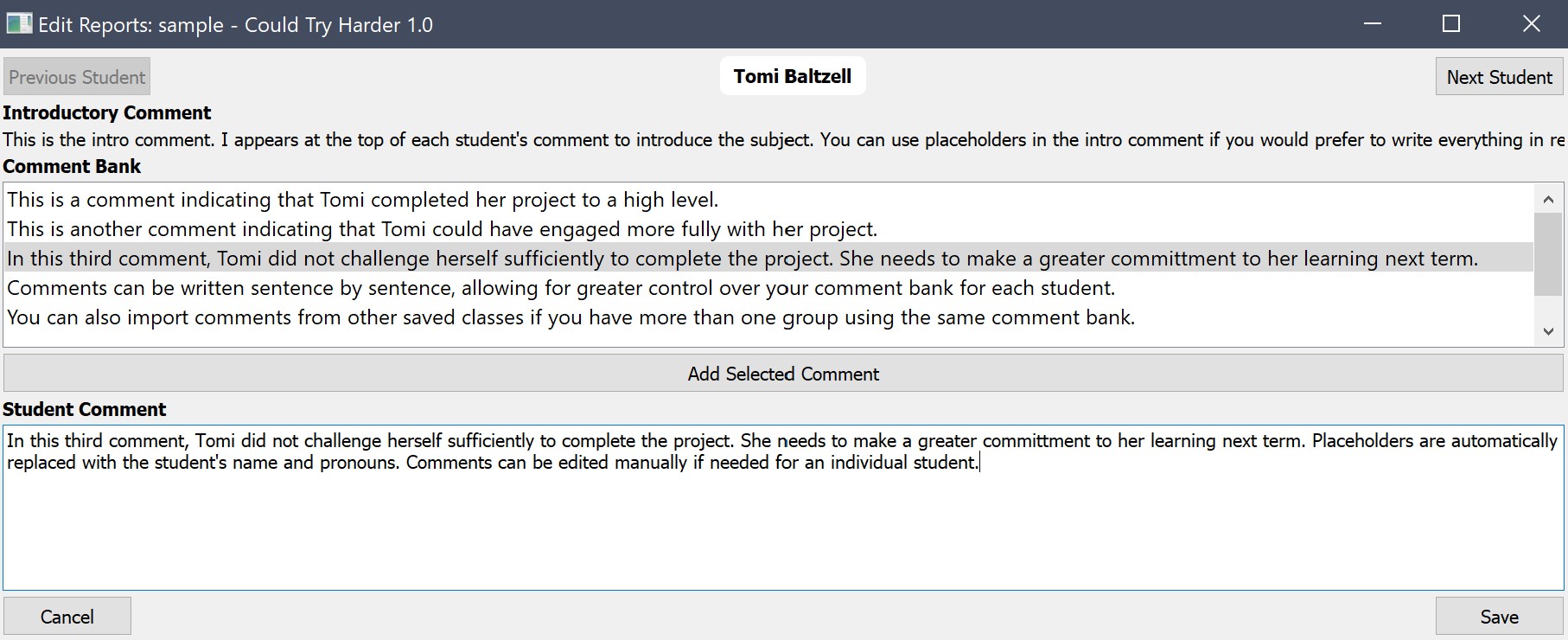Viewport: 1568px width, 640px height.
Task: Select the highlighted third comment about challenge
Action: pos(769,259)
